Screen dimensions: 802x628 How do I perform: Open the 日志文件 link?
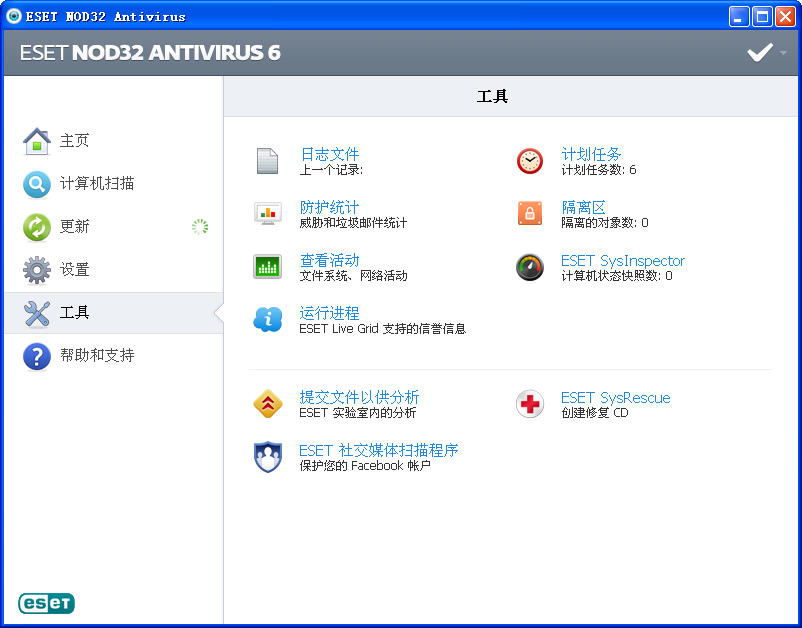coord(329,154)
